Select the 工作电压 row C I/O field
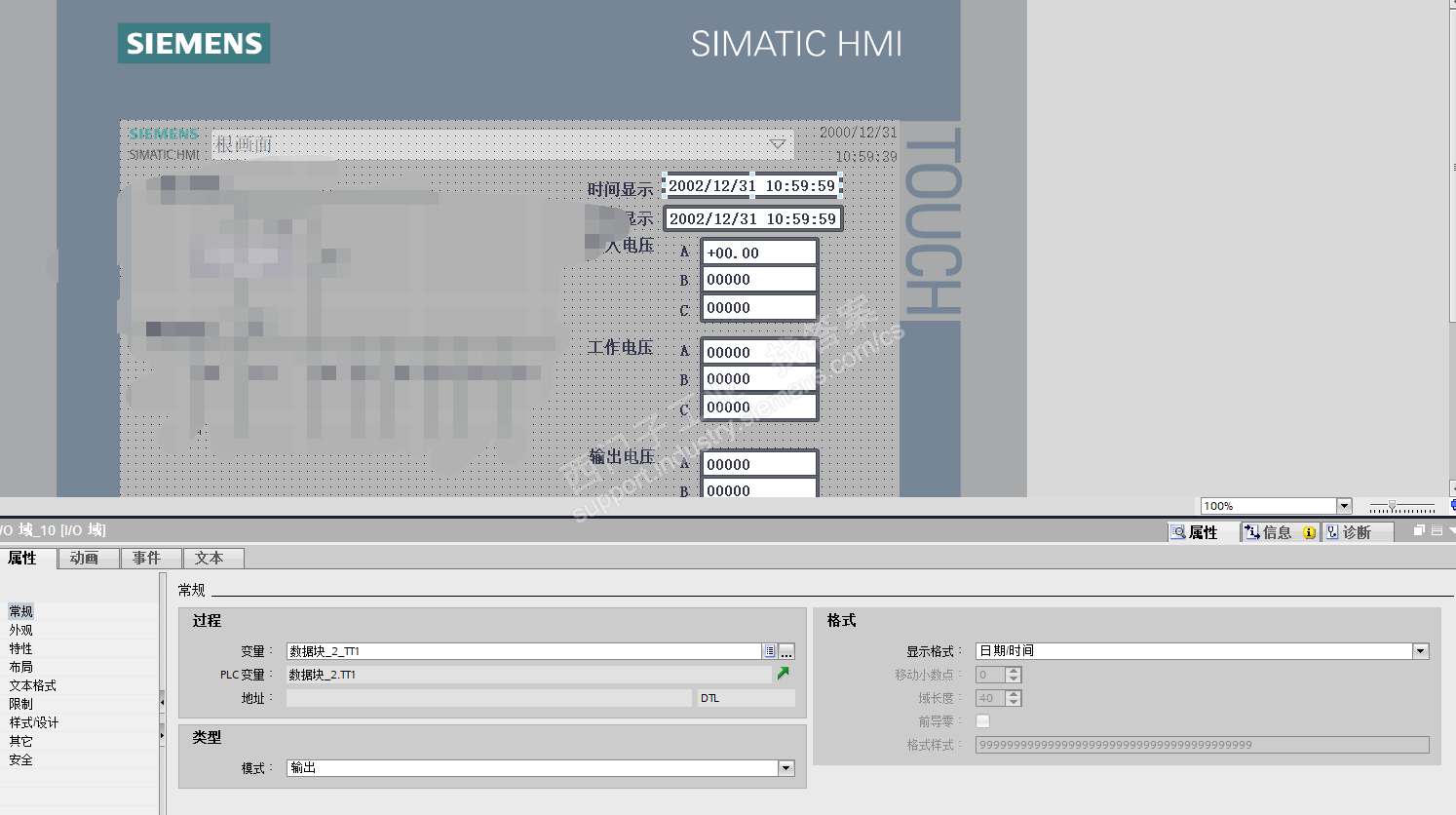The width and height of the screenshot is (1456, 815). [759, 407]
